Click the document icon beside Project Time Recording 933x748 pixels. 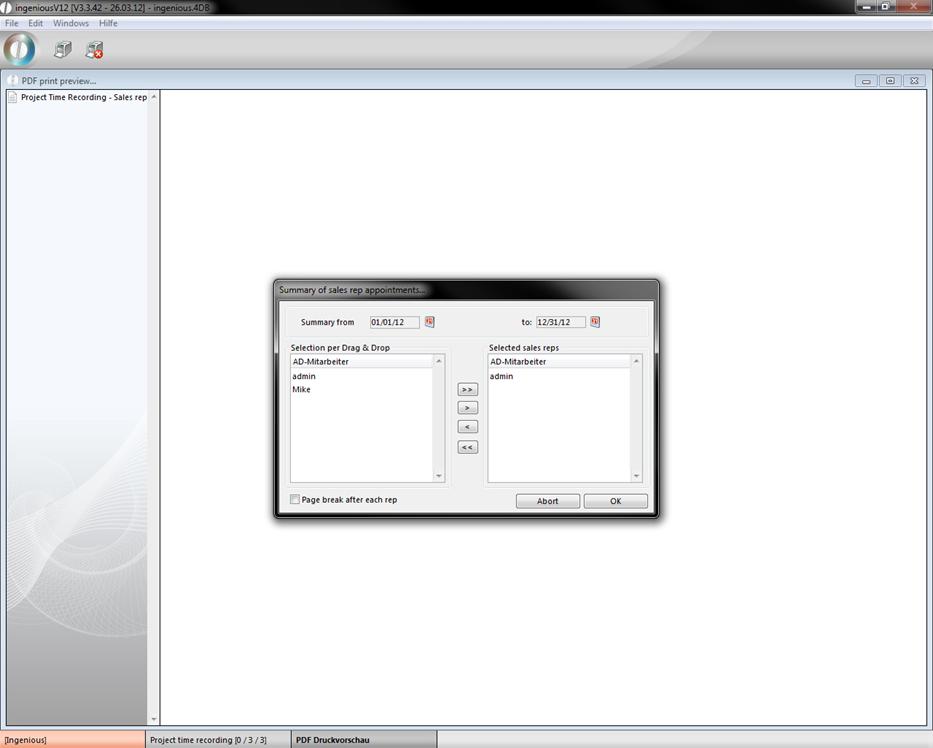(x=12, y=97)
